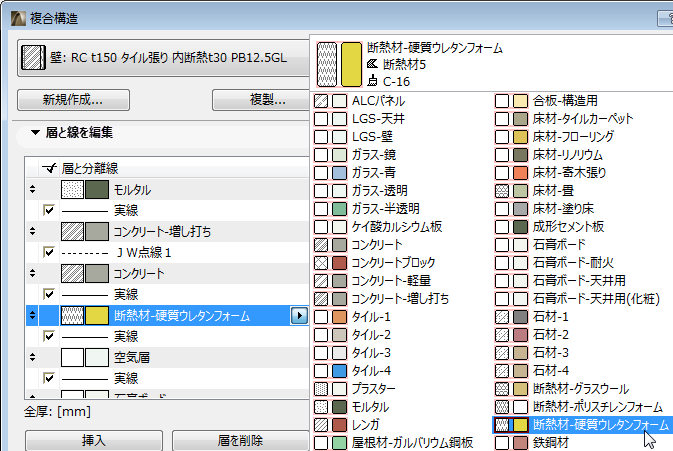Click the C-16 pen icon

click(x=372, y=81)
